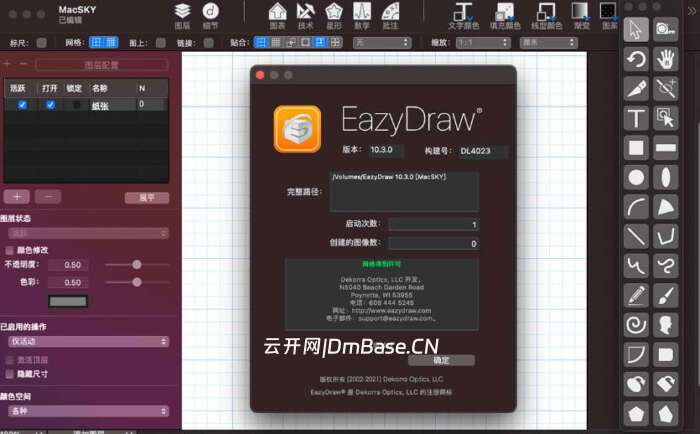Select the straight line tool
Viewport: 700px width, 434px height.
point(636,236)
